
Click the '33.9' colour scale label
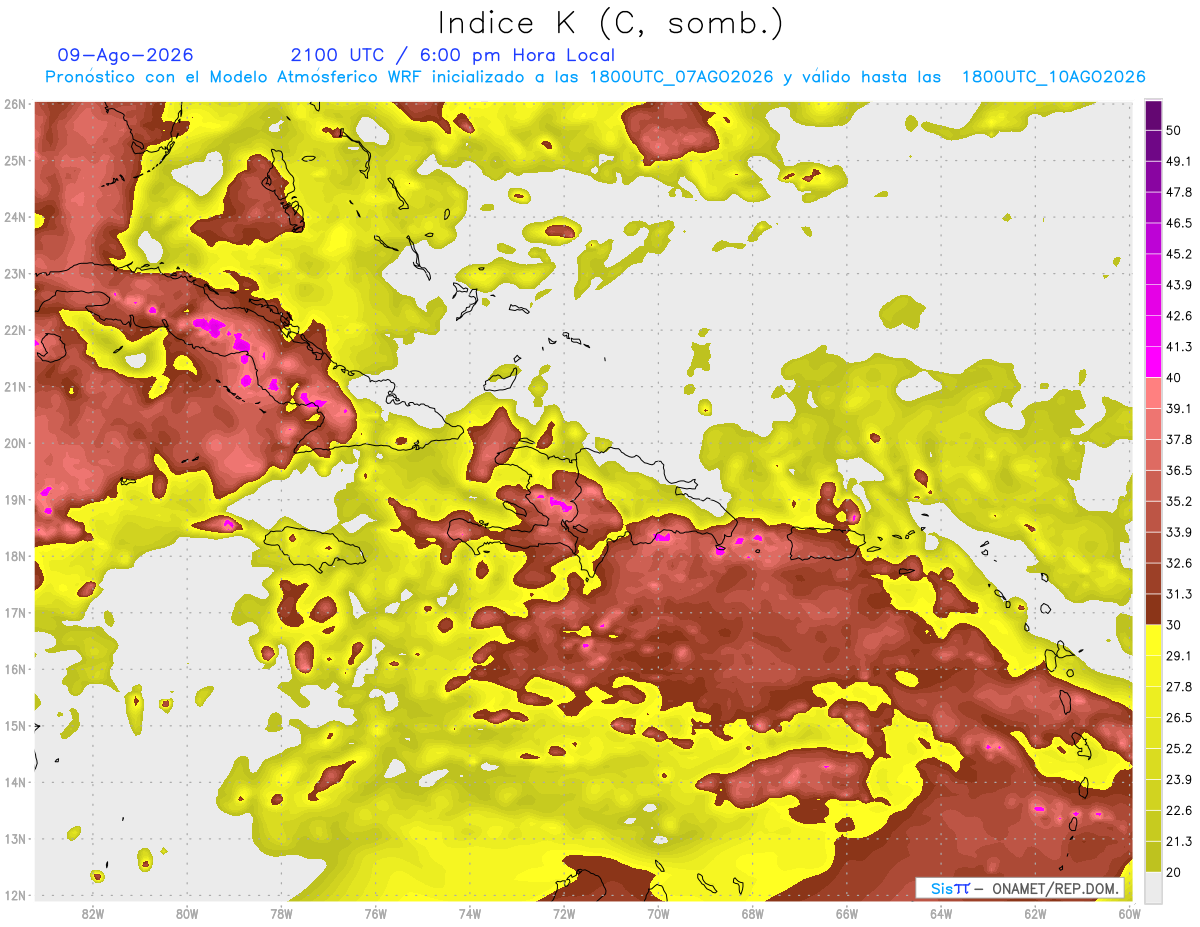coord(1179,532)
